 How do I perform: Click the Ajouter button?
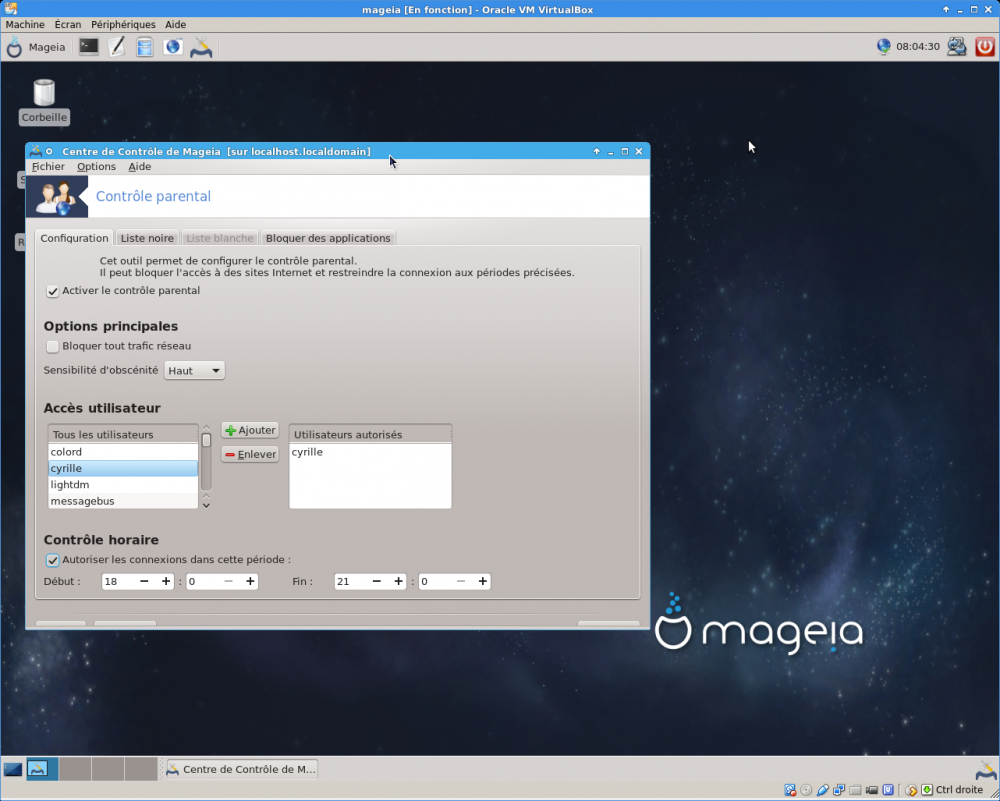pos(250,430)
